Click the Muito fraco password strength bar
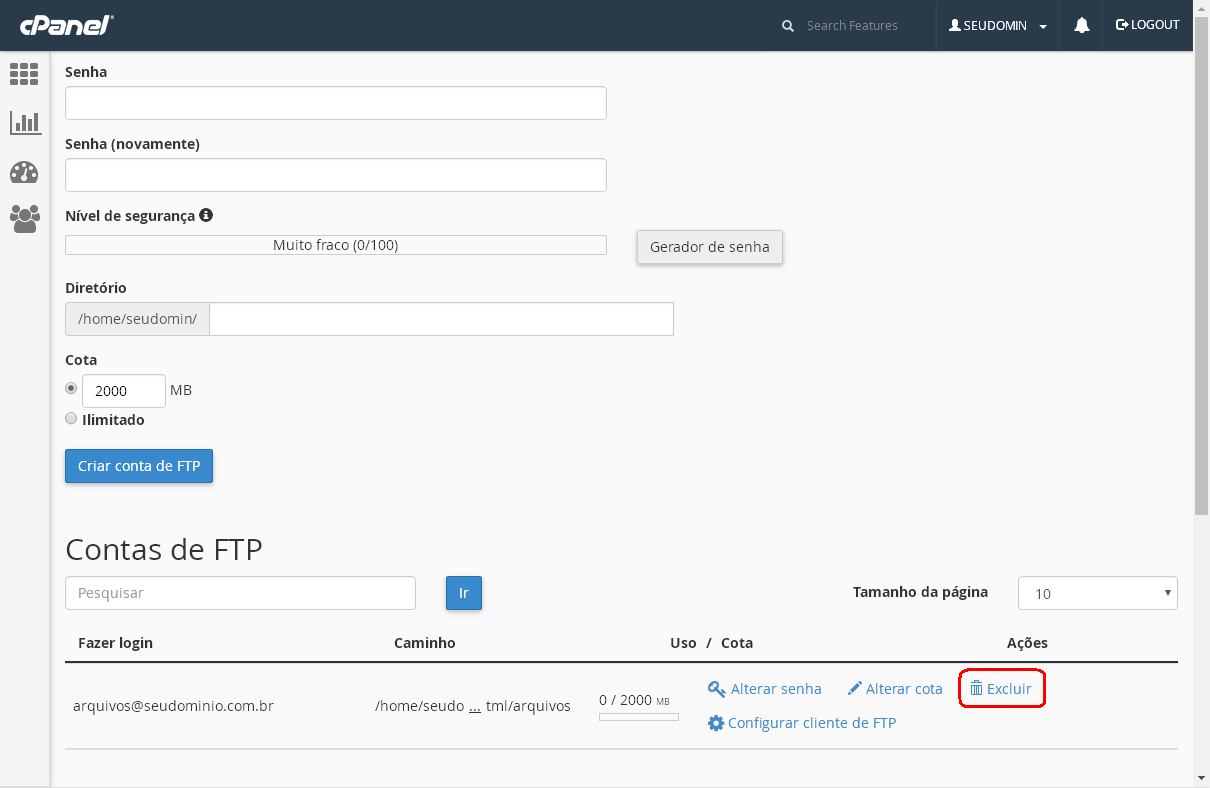This screenshot has width=1210, height=788. coord(335,245)
